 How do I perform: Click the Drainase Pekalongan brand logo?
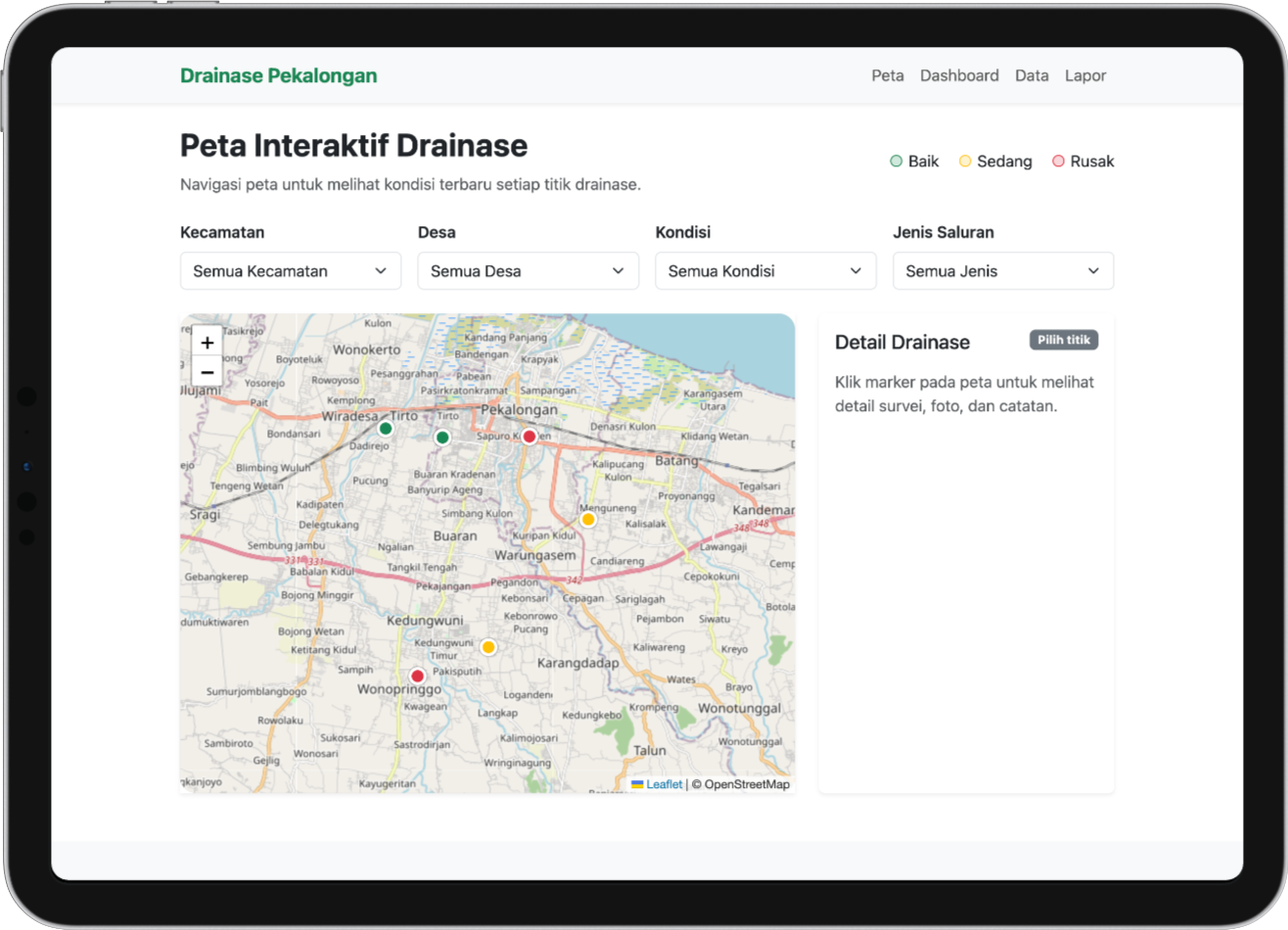(x=278, y=75)
